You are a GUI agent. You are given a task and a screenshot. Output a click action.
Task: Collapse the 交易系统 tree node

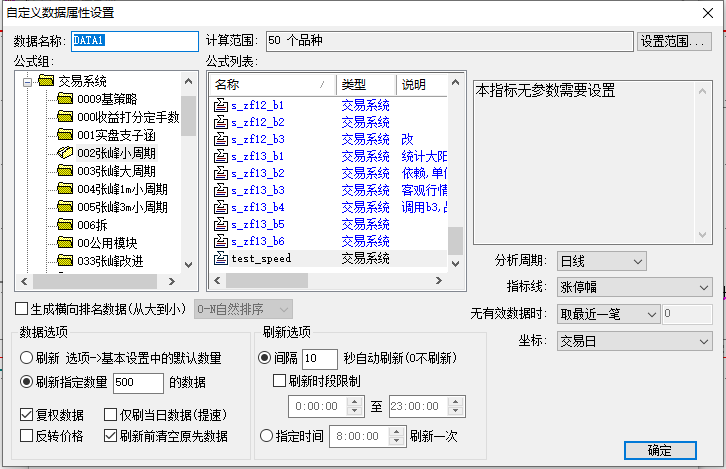click(28, 81)
